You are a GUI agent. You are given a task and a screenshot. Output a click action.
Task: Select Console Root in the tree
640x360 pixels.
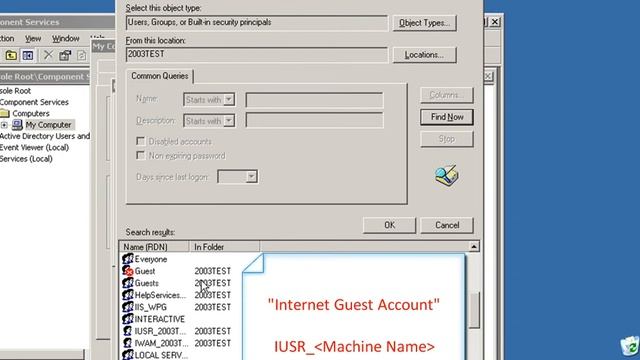coord(16,91)
